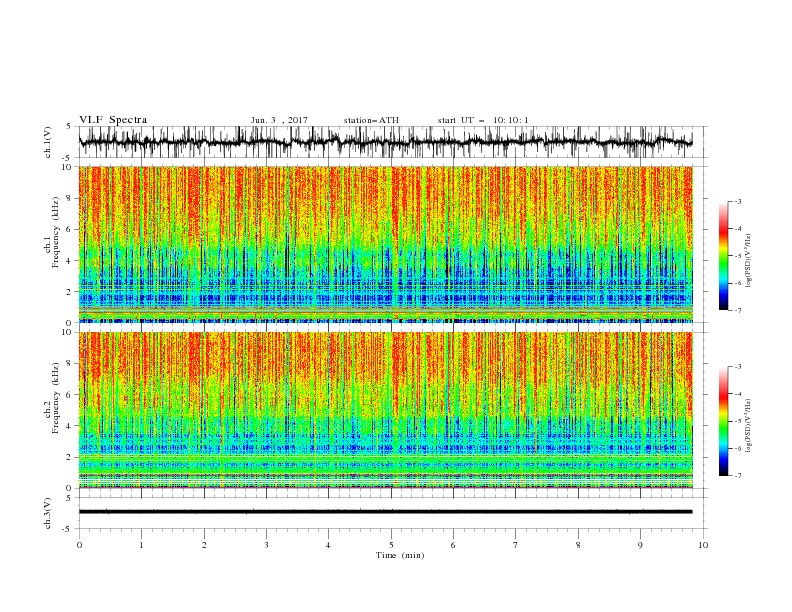Screen dimensions: 792x612
Task: Click the "2" tick on the time axis
Action: 204,545
